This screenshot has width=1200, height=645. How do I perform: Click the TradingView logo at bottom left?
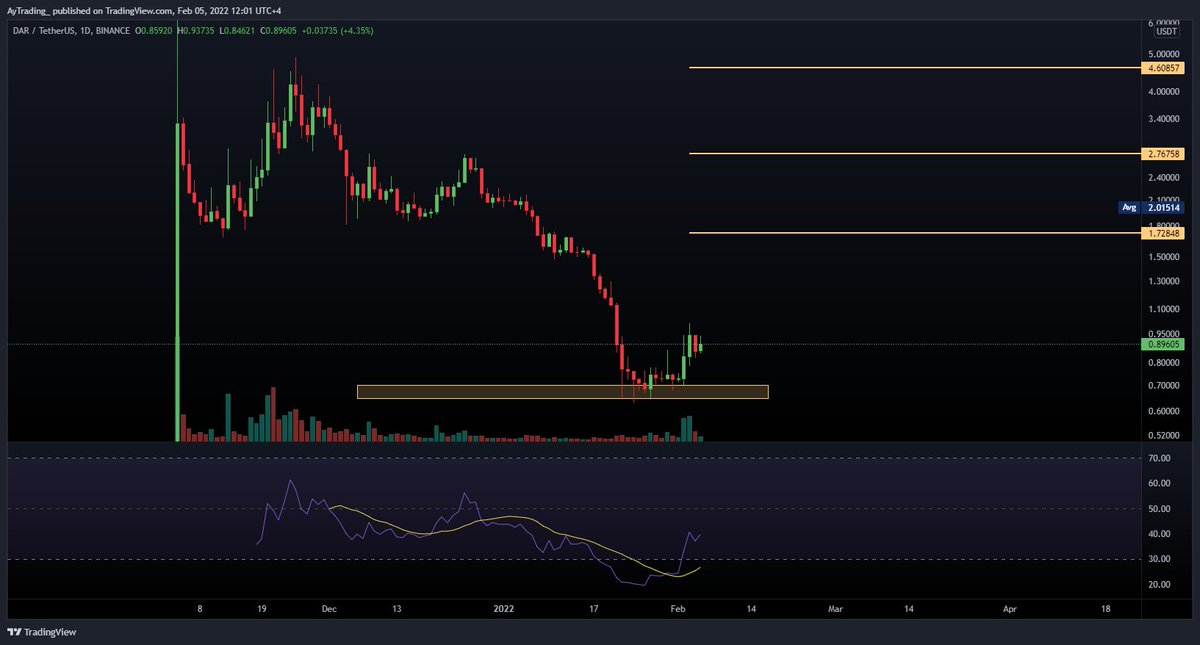(x=41, y=632)
